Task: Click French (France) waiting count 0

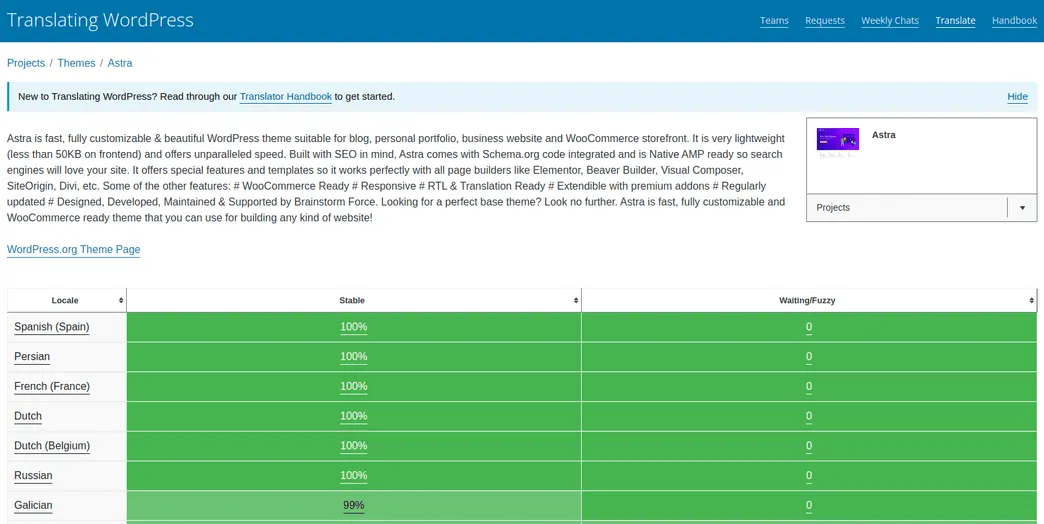Action: [x=809, y=386]
